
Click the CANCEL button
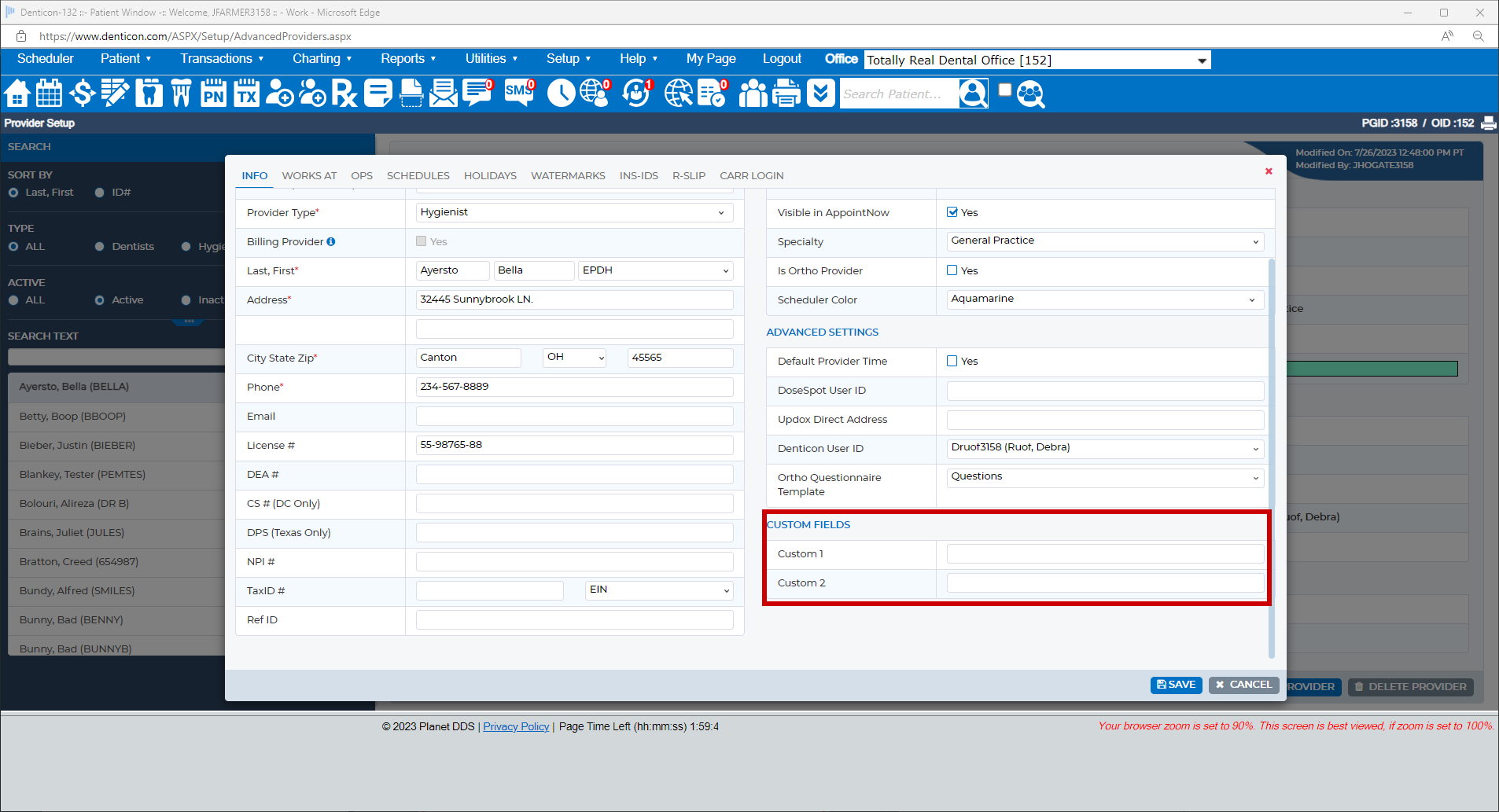[x=1243, y=685]
